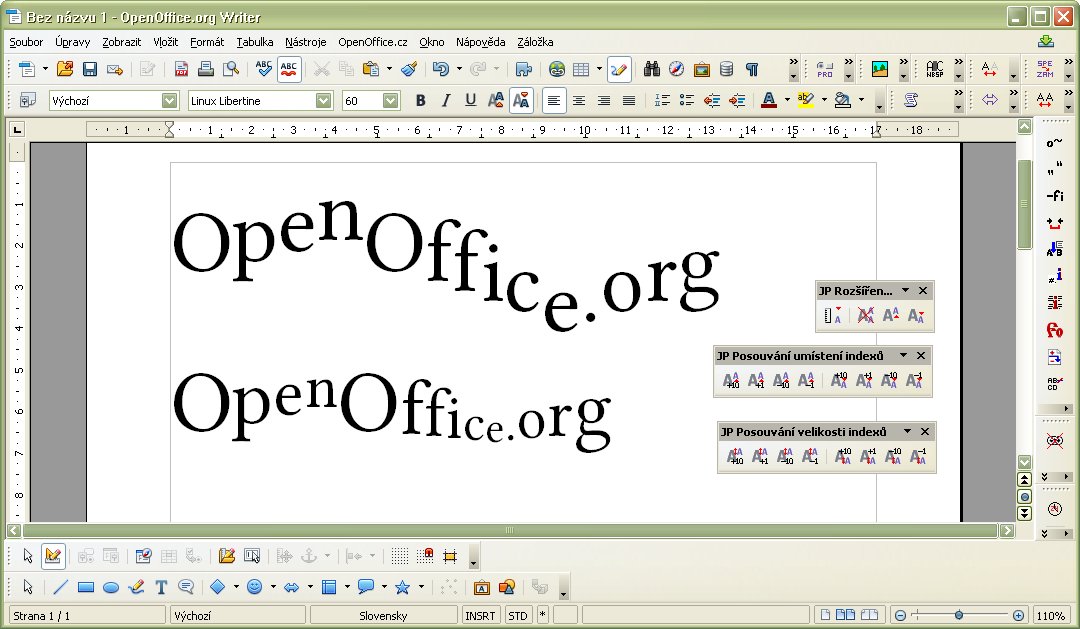The width and height of the screenshot is (1080, 629).
Task: Click the Strana 1 / 1 page field
Action: (87, 616)
